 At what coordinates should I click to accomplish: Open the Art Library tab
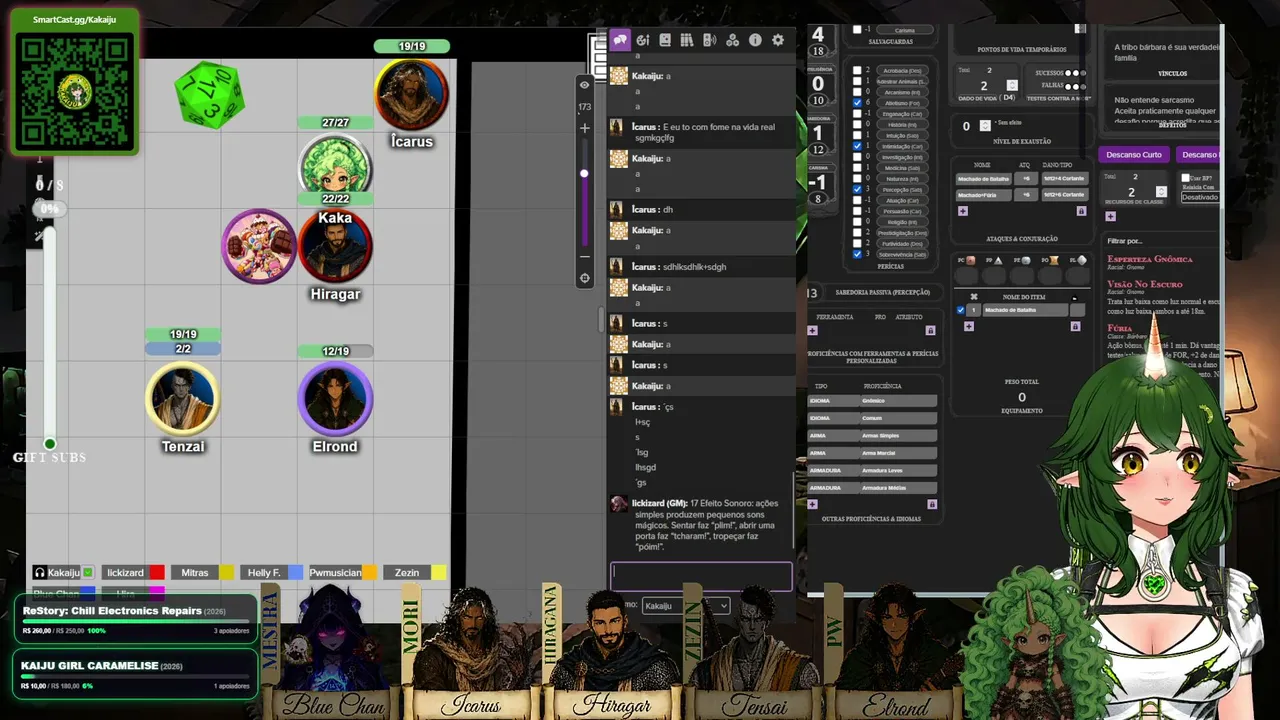click(642, 40)
